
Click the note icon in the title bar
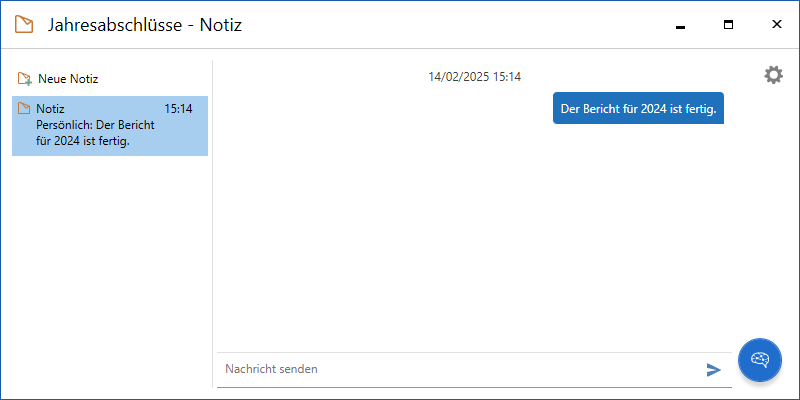tap(24, 24)
